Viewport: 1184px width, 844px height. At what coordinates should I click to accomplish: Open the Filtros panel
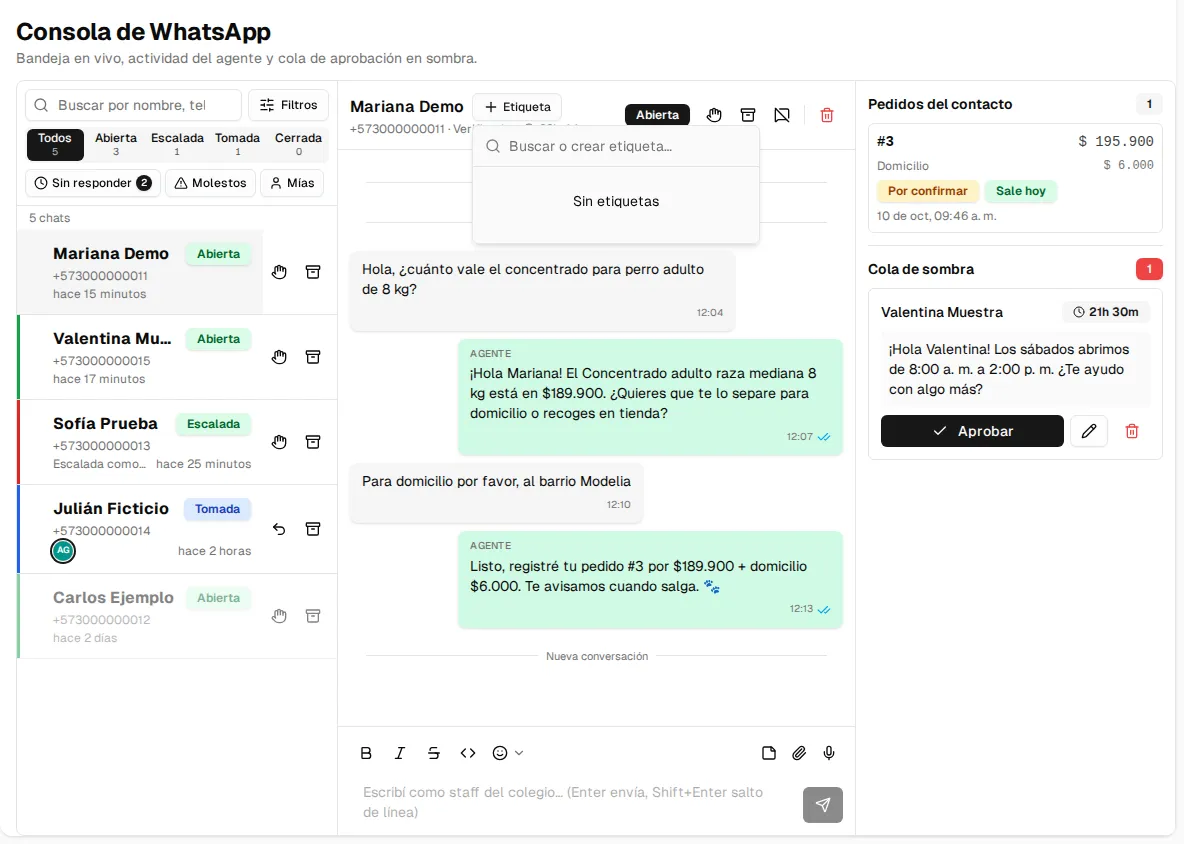(x=288, y=105)
